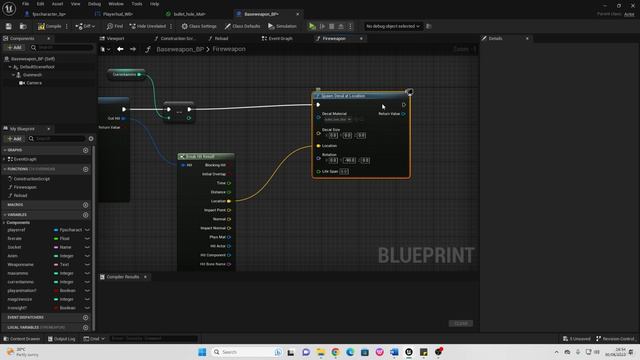Collapse the Functions section
Viewport: 640px width, 360px height.
(x=5, y=169)
